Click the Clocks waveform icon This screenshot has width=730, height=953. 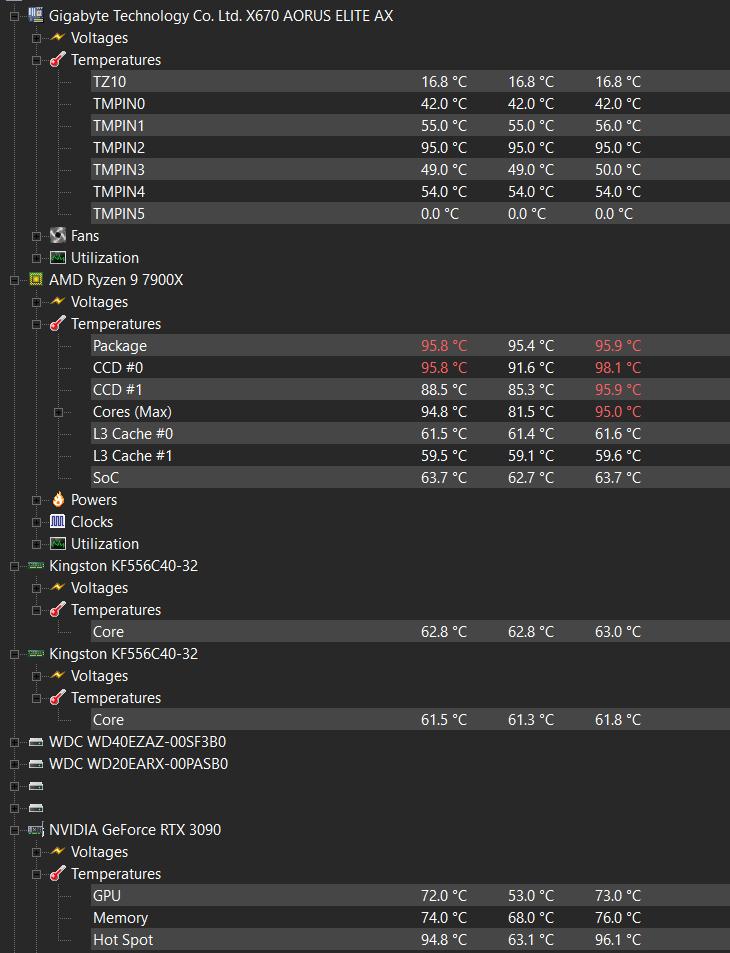coord(58,521)
